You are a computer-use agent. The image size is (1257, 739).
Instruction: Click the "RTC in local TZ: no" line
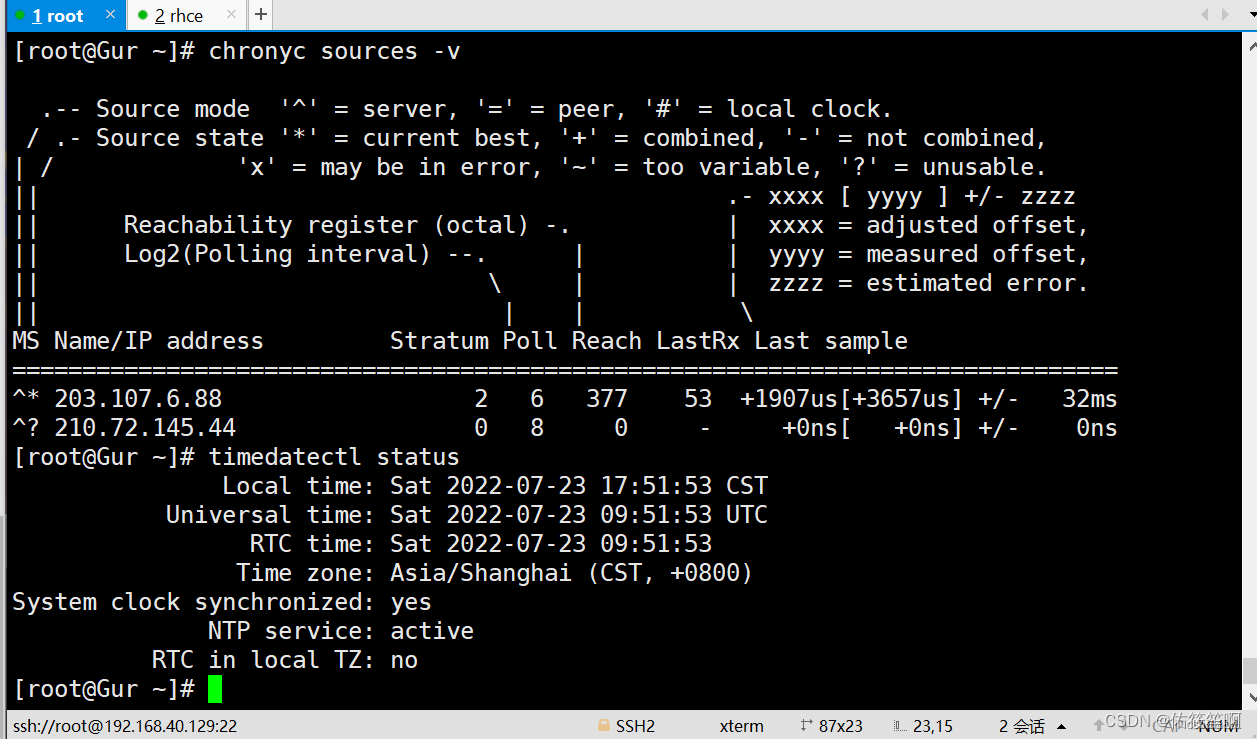[285, 660]
